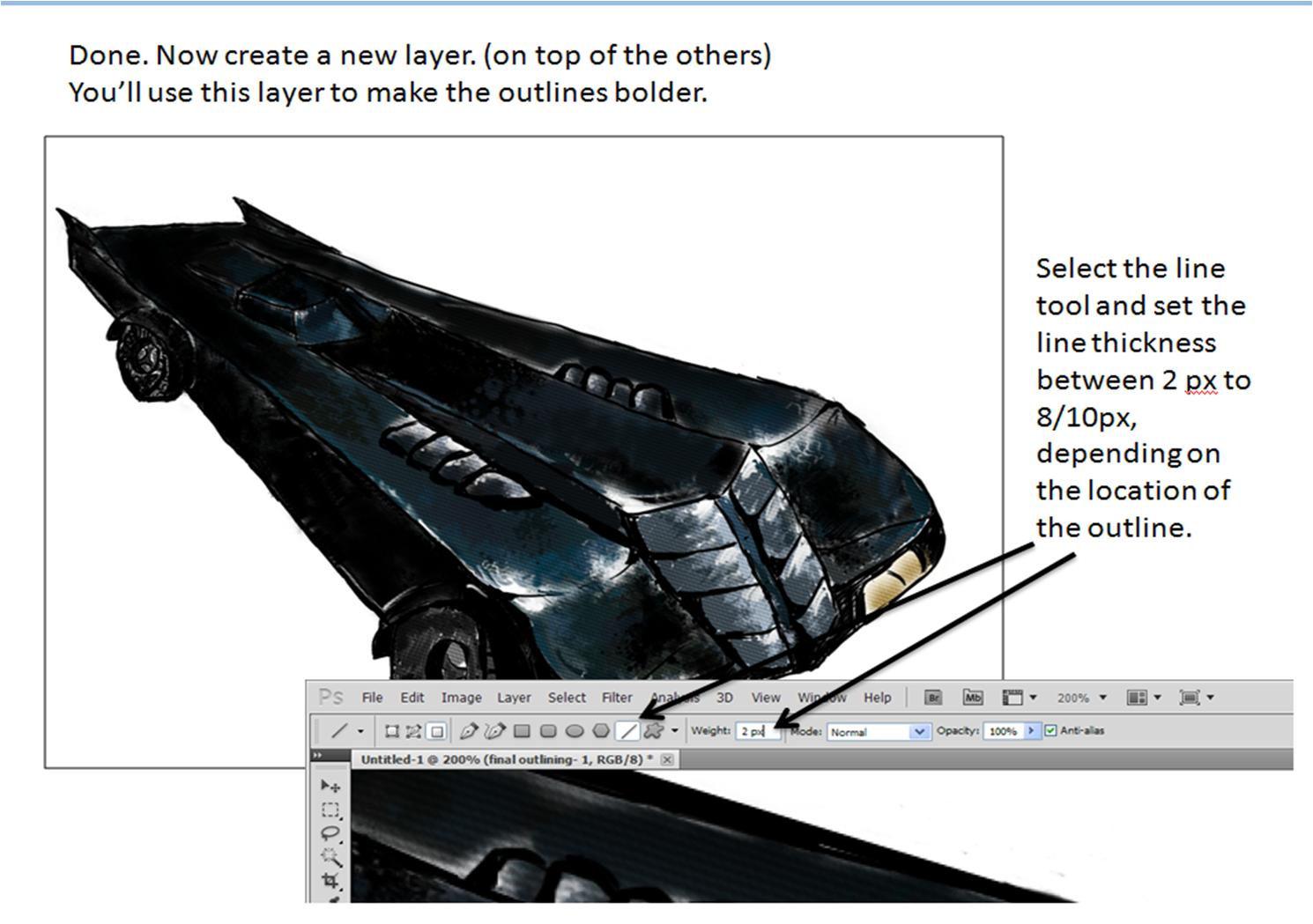This screenshot has width=1313, height=924.
Task: Enable Fill pixels mode button
Action: [x=436, y=731]
